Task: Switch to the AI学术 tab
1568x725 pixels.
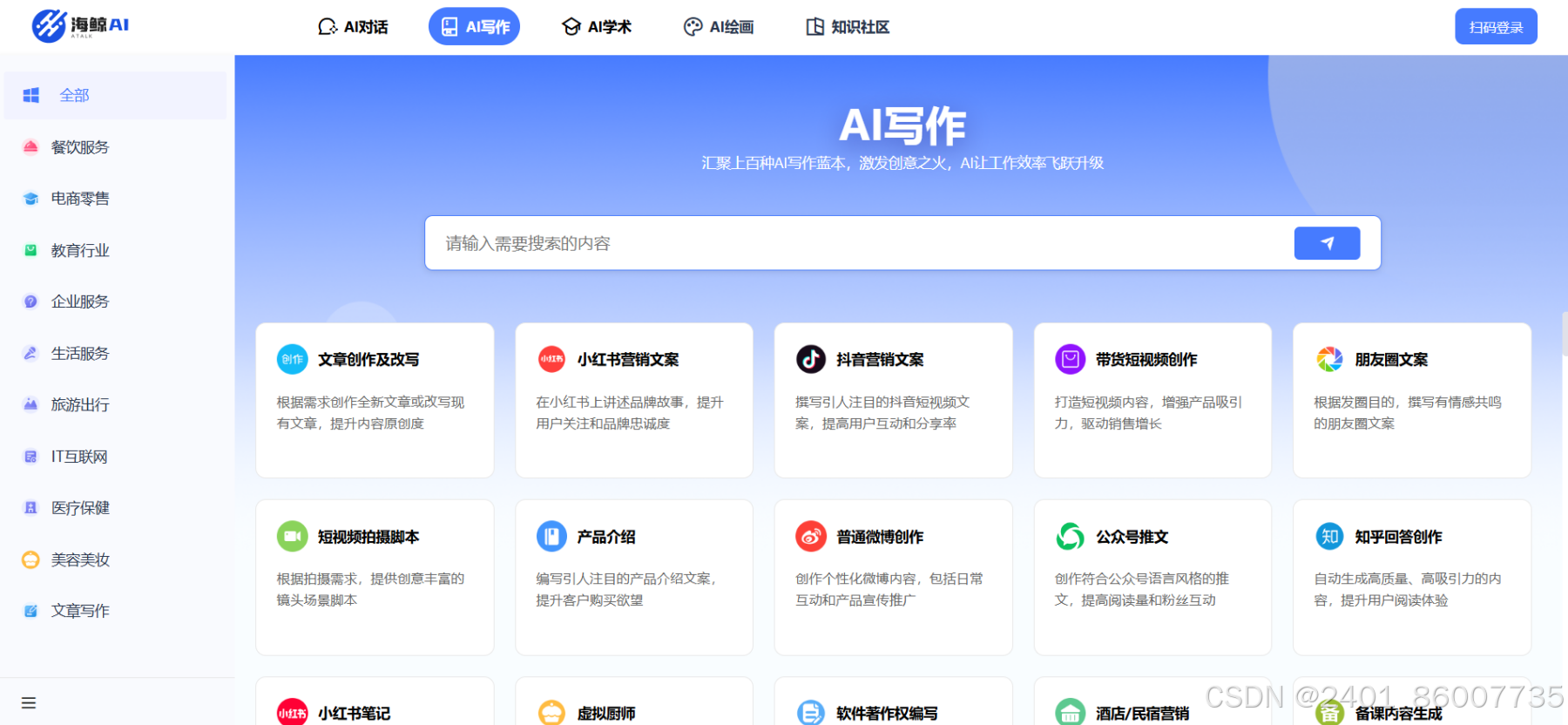Action: (x=597, y=27)
